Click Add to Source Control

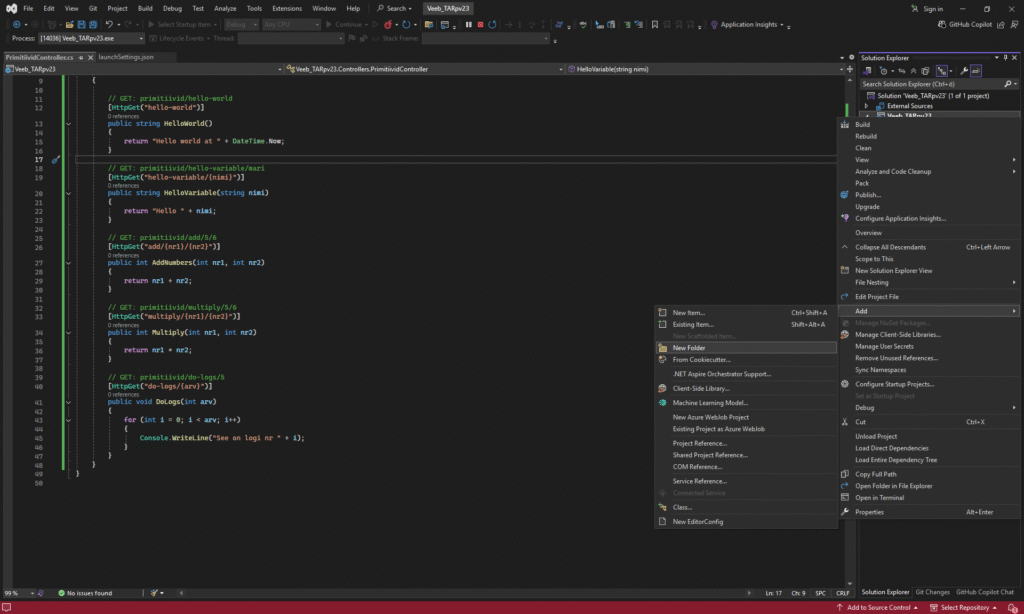[879, 607]
